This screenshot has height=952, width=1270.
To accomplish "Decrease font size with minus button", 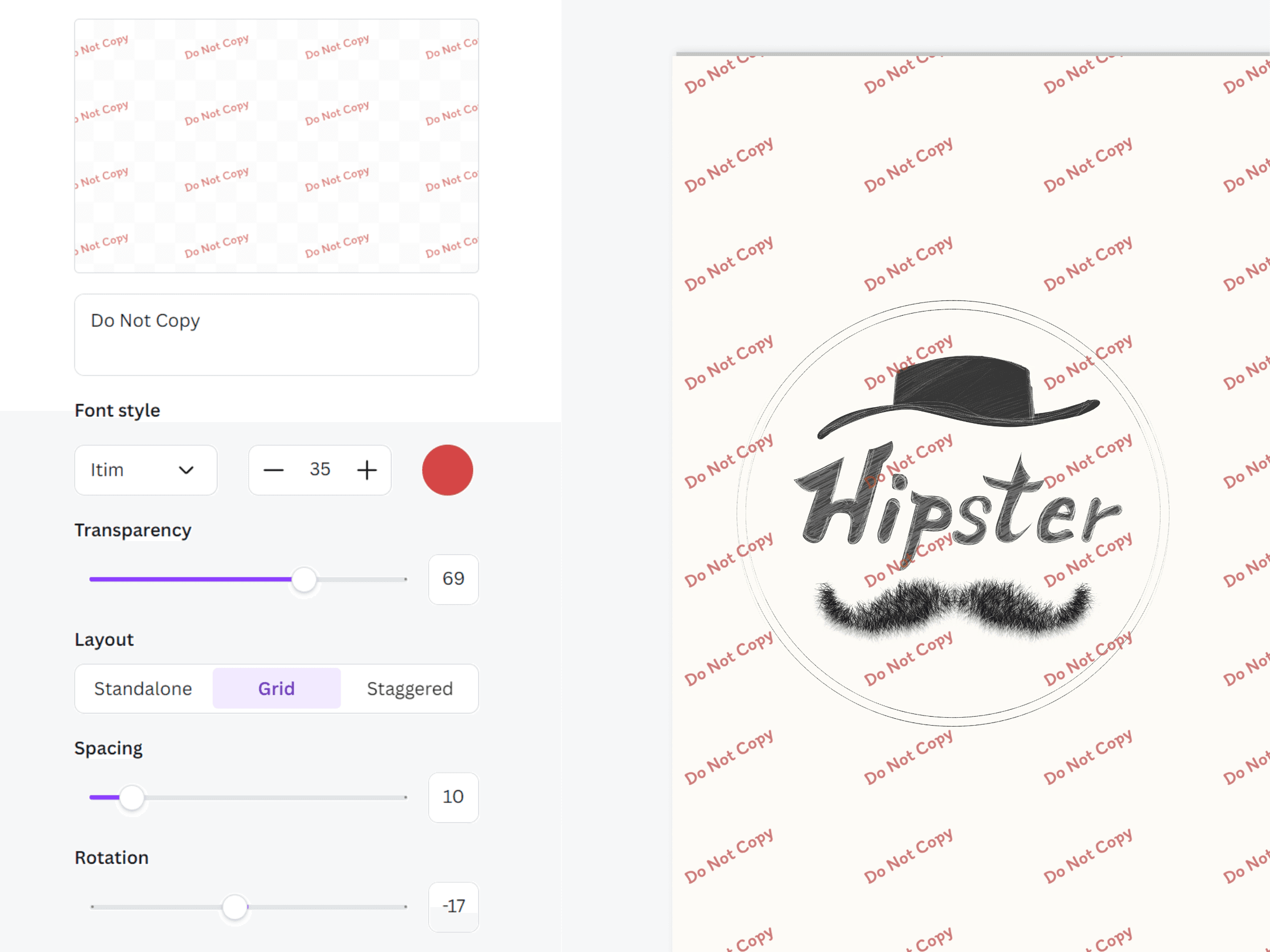I will click(273, 470).
